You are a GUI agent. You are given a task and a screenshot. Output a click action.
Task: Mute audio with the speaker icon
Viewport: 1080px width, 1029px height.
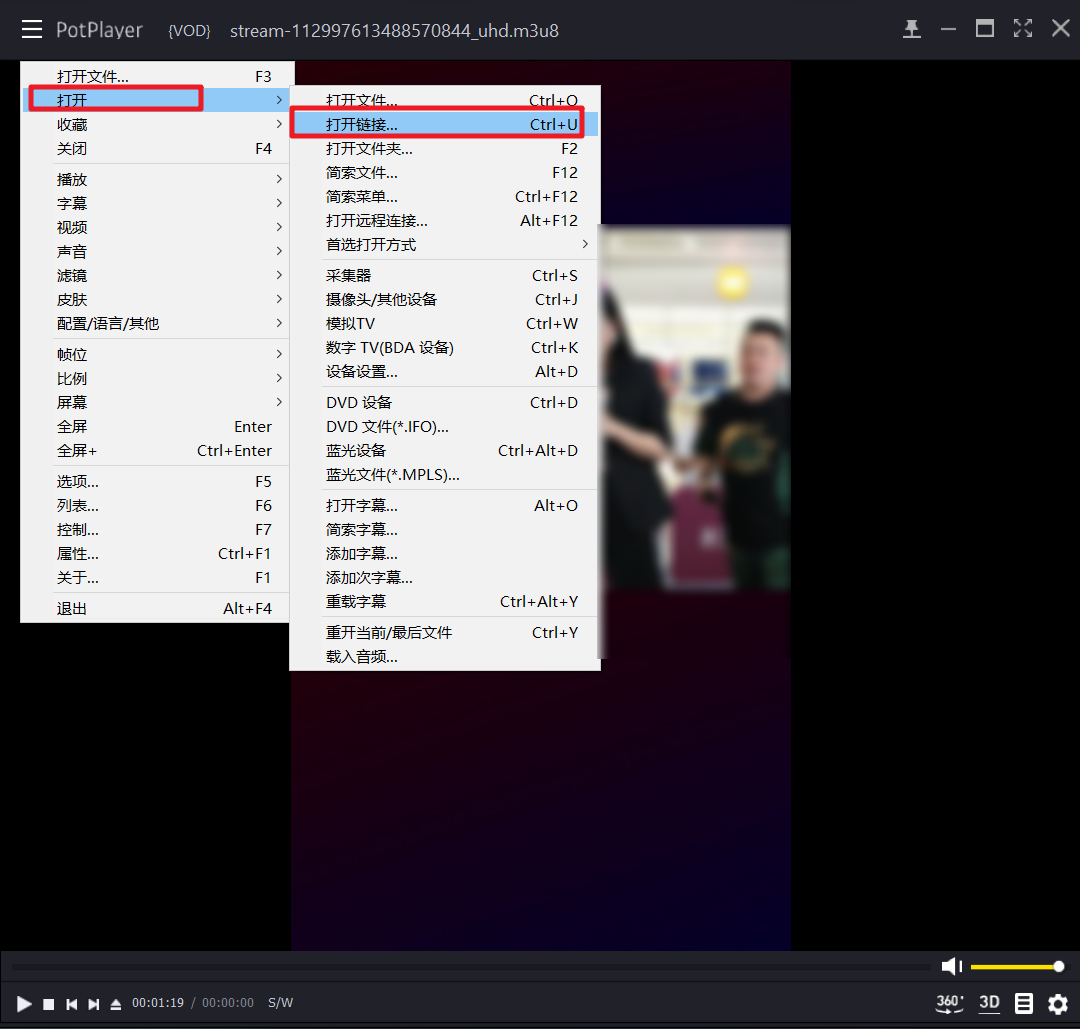coord(951,966)
